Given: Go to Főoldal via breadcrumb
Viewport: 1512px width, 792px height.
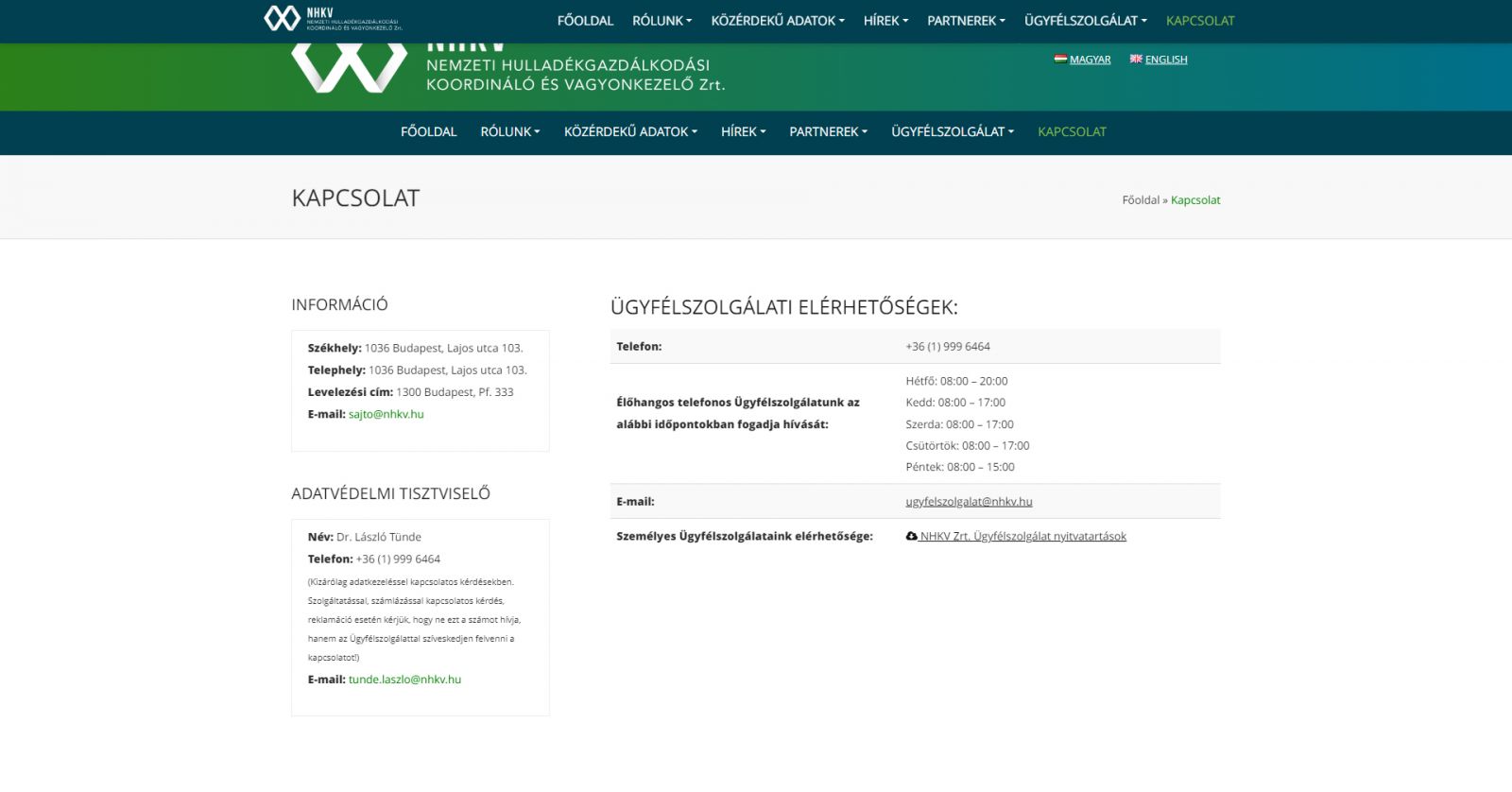Looking at the screenshot, I should click(x=1141, y=200).
